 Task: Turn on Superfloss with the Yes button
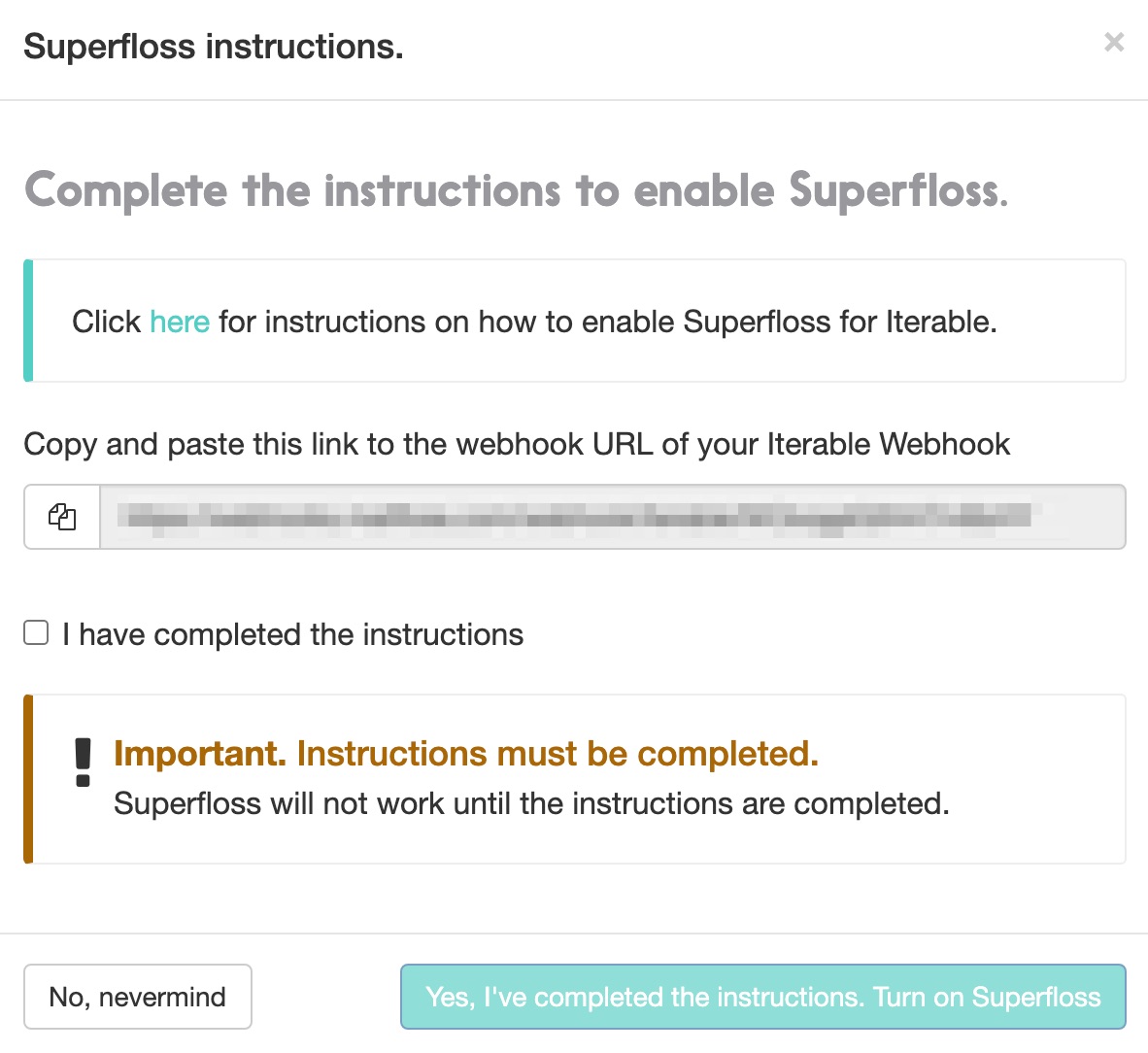click(x=762, y=997)
